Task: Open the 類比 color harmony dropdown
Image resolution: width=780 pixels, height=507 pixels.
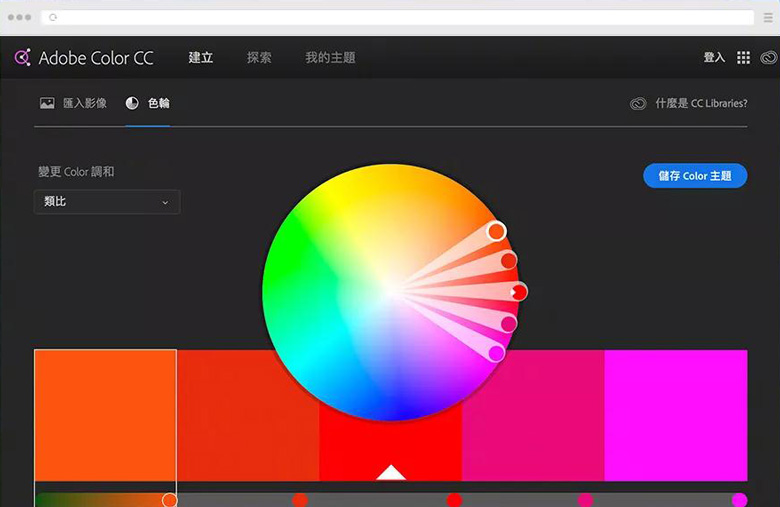Action: click(107, 202)
